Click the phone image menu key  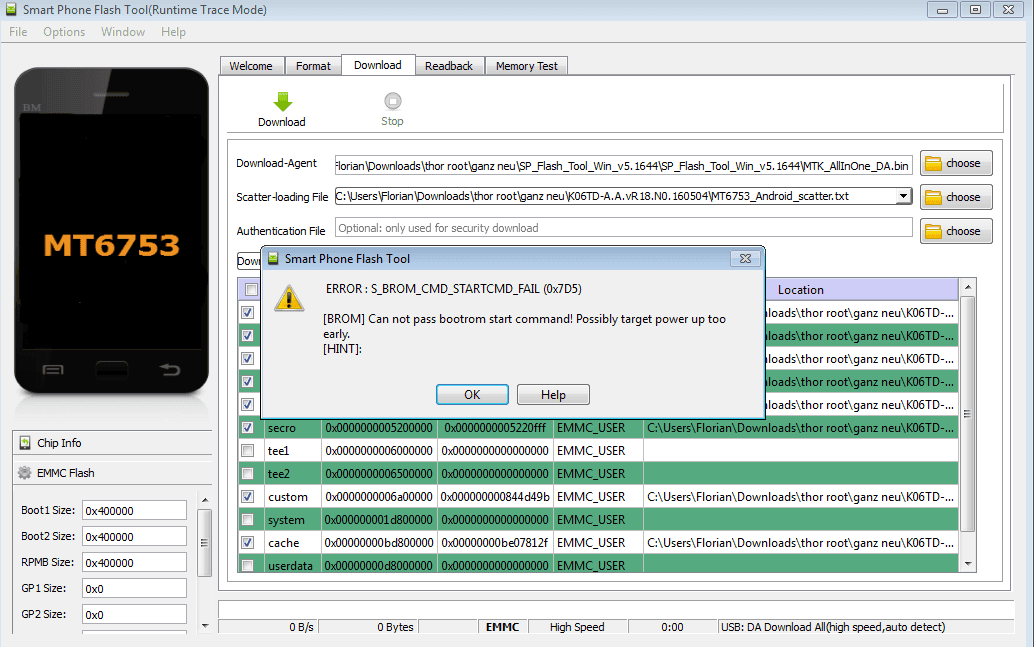(x=53, y=369)
